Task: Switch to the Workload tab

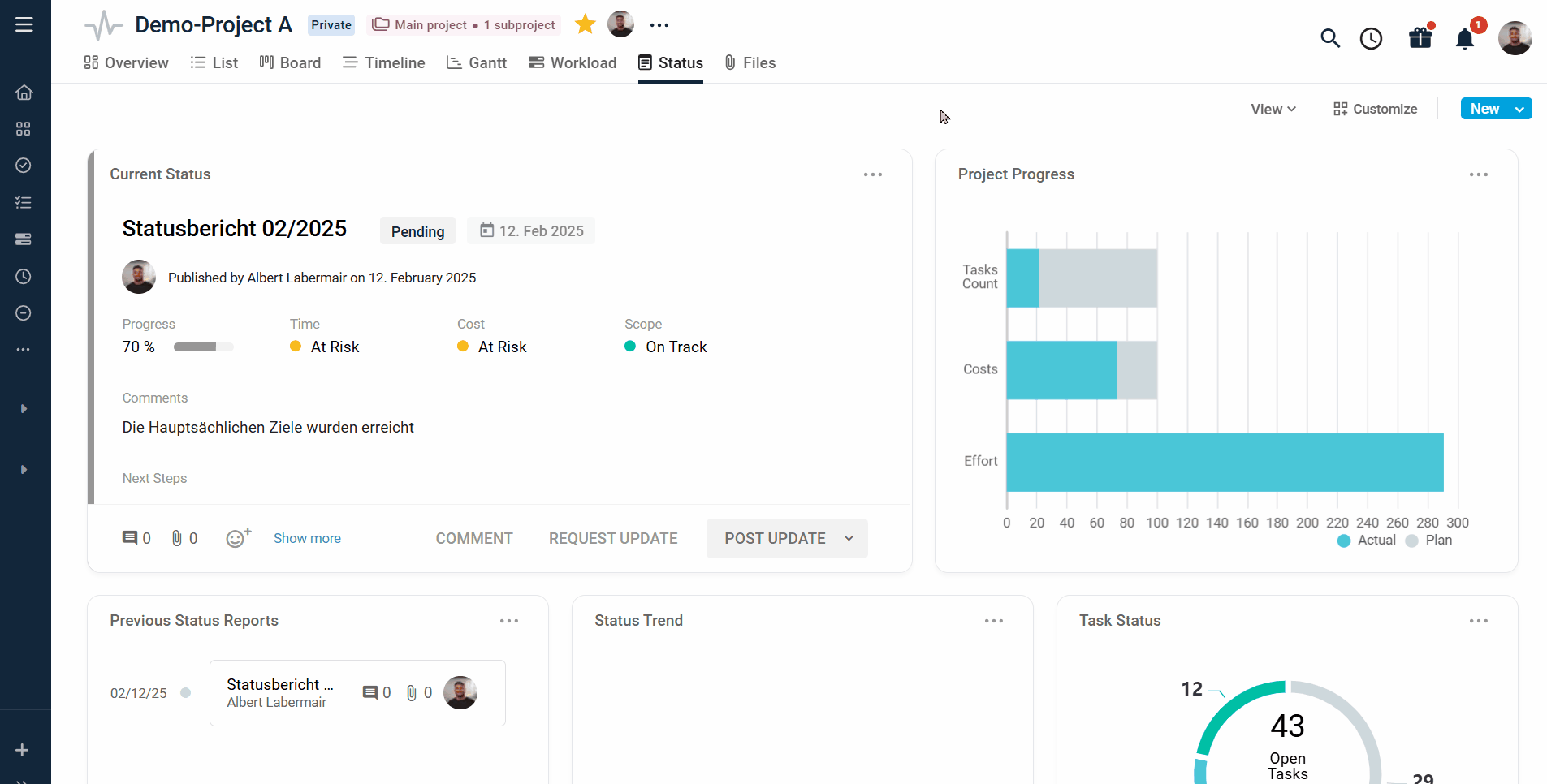Action: (573, 62)
